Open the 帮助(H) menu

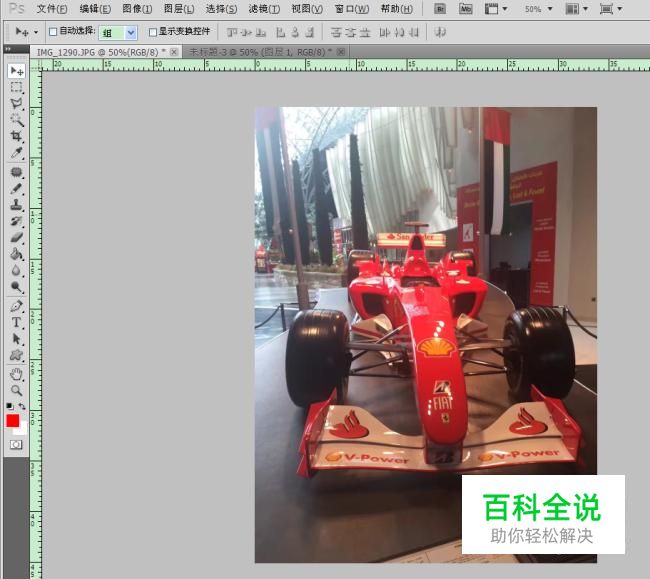coord(397,9)
